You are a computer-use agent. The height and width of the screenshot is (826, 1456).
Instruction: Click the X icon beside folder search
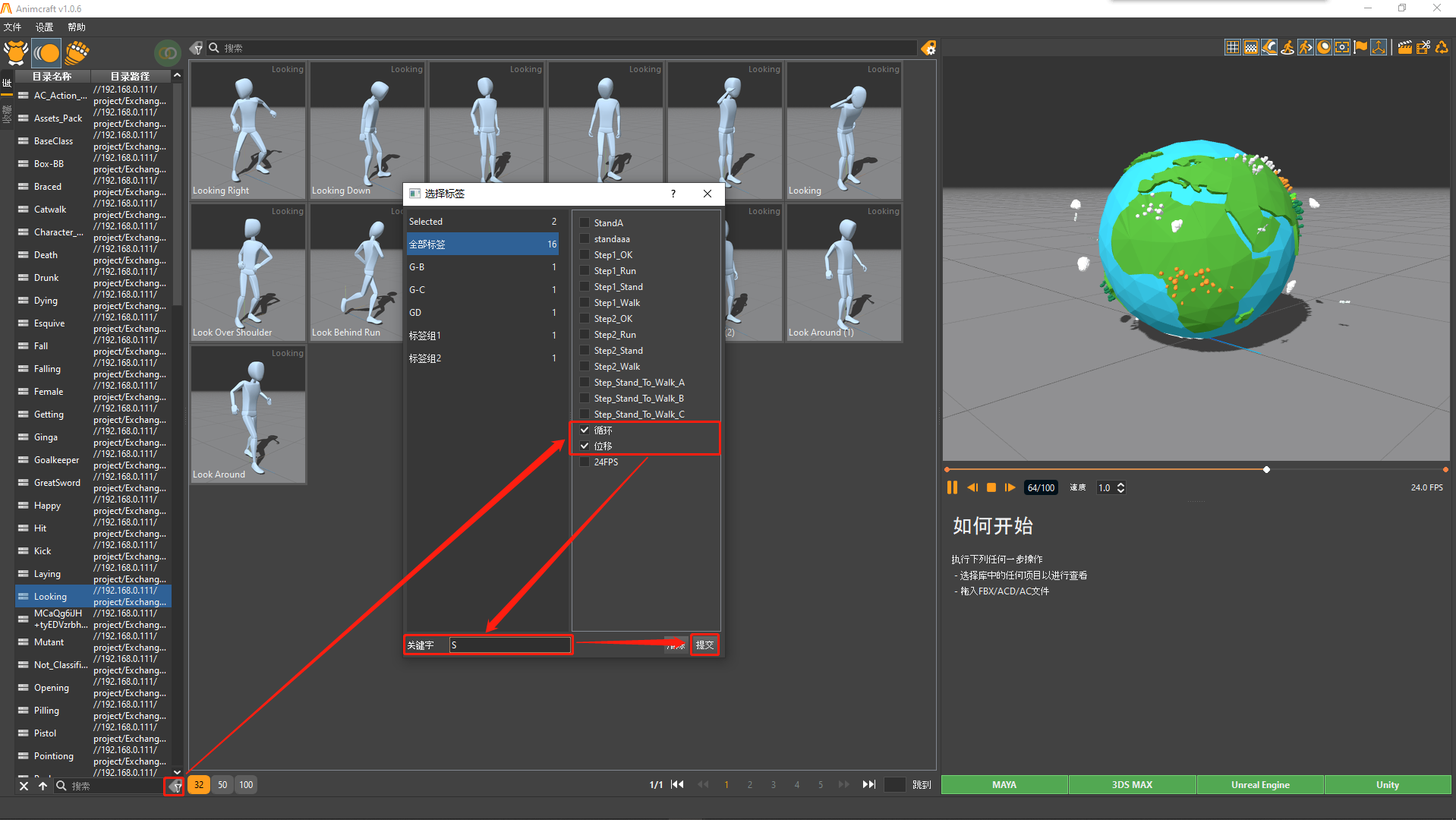24,786
